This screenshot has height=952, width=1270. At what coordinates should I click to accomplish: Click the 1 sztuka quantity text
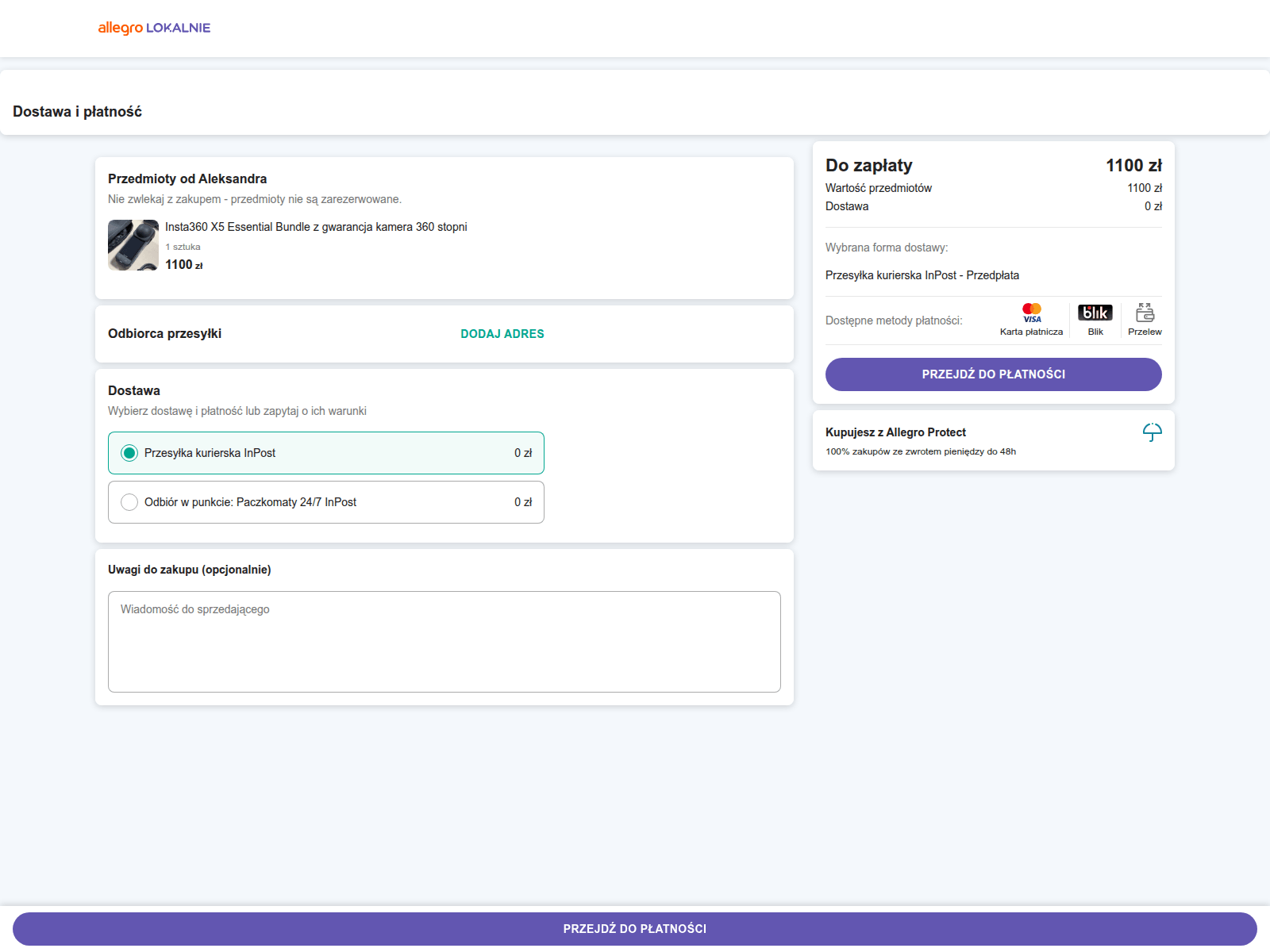183,247
